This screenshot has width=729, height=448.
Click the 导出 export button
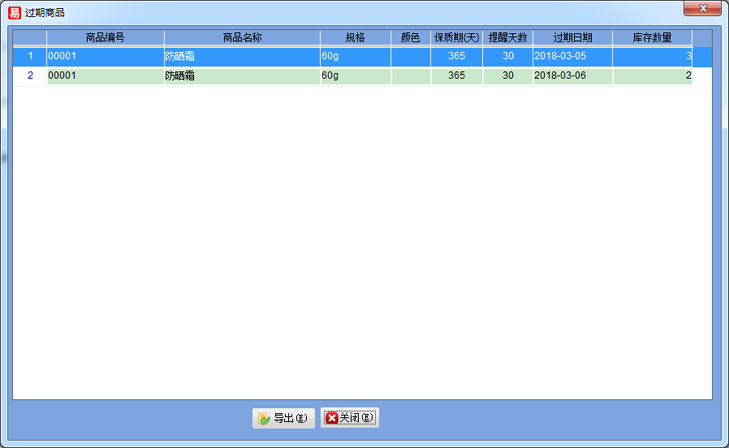point(284,418)
